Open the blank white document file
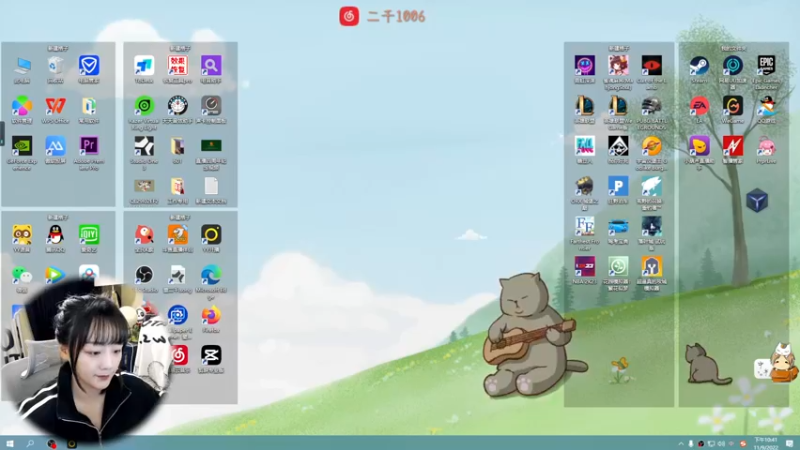This screenshot has height=450, width=800. [x=211, y=186]
